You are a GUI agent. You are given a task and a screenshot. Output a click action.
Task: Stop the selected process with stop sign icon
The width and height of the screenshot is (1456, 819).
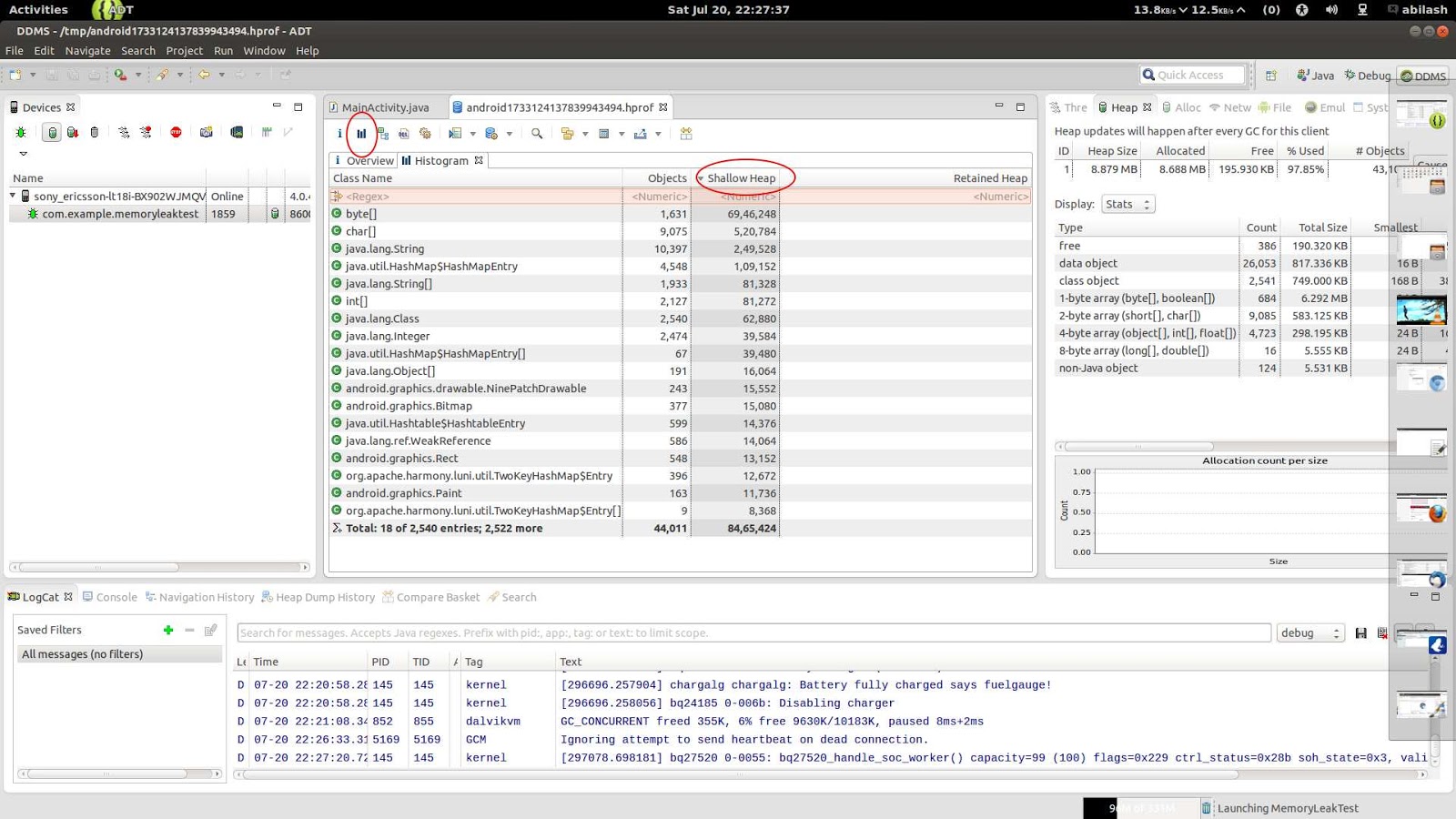tap(176, 133)
